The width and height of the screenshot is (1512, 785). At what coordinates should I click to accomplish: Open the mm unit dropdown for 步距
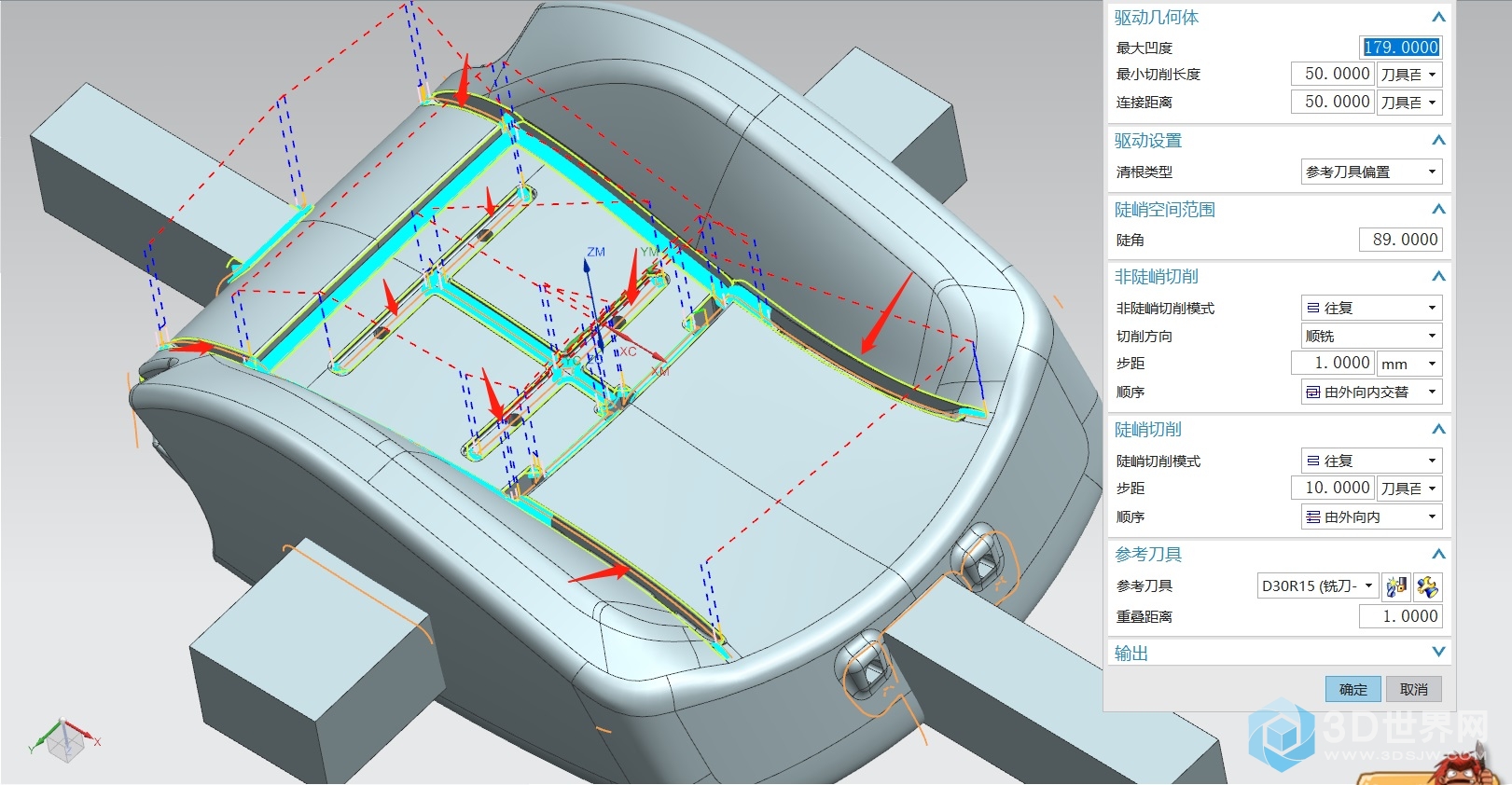click(1409, 364)
